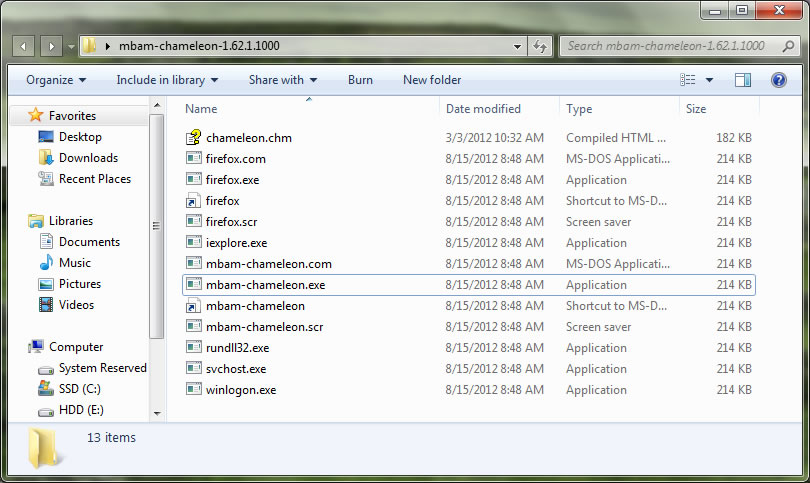810x483 pixels.
Task: Click the refresh button in address bar
Action: click(540, 46)
